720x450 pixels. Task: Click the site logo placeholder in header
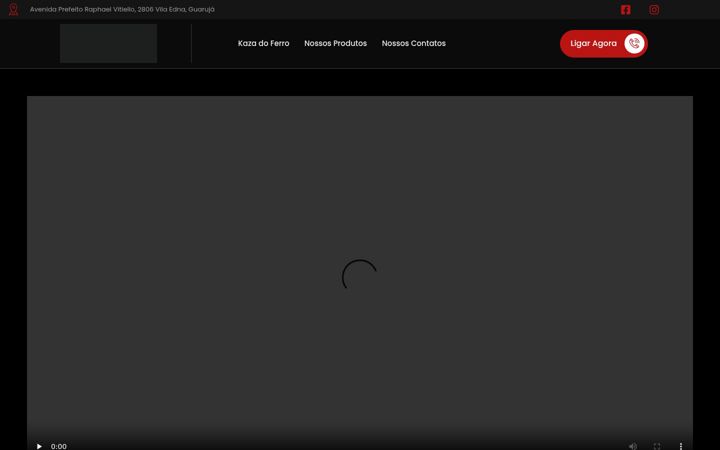[108, 44]
